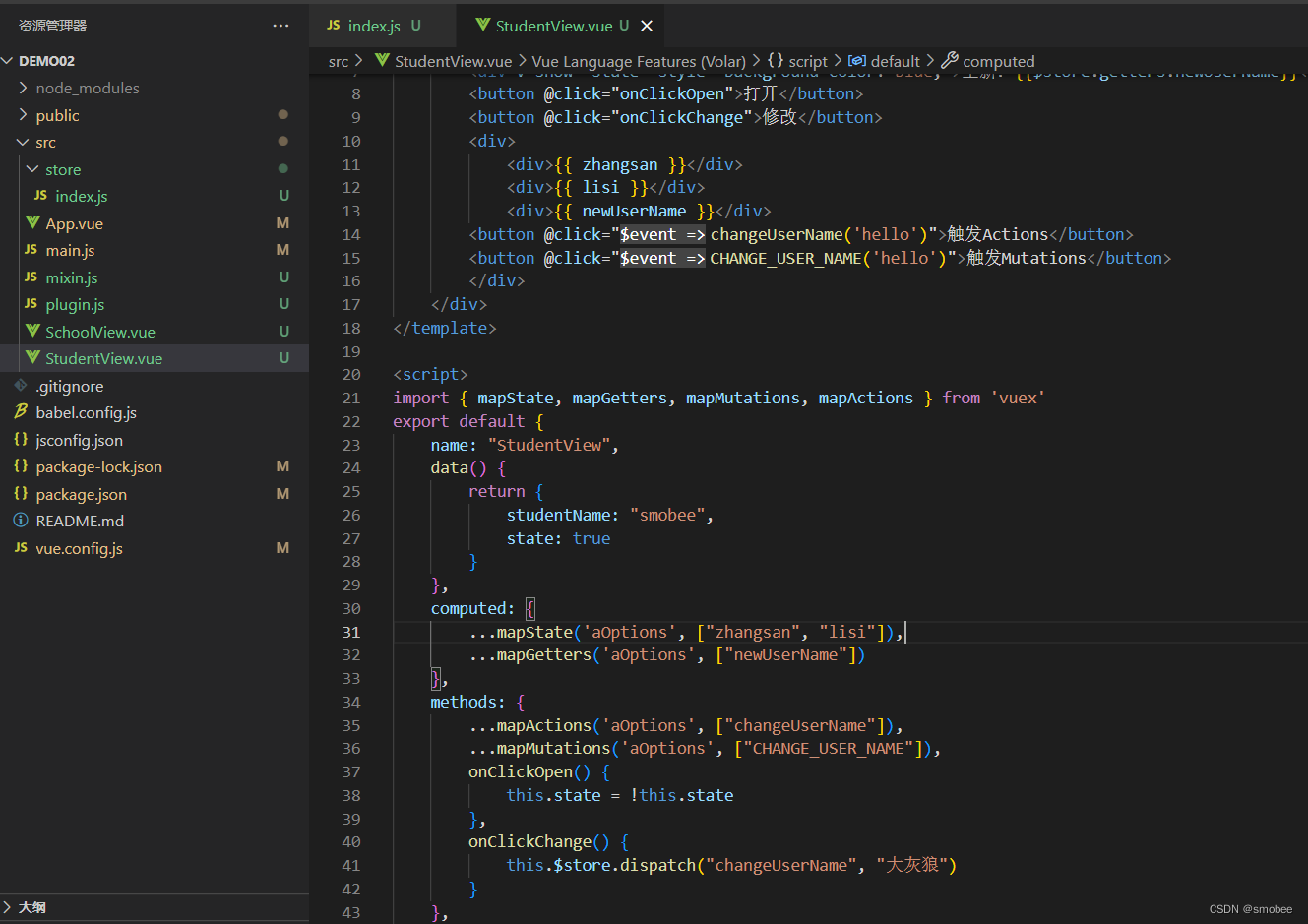Close the StudentView.vue editor tab
Viewport: 1308px width, 924px height.
pyautogui.click(x=647, y=26)
